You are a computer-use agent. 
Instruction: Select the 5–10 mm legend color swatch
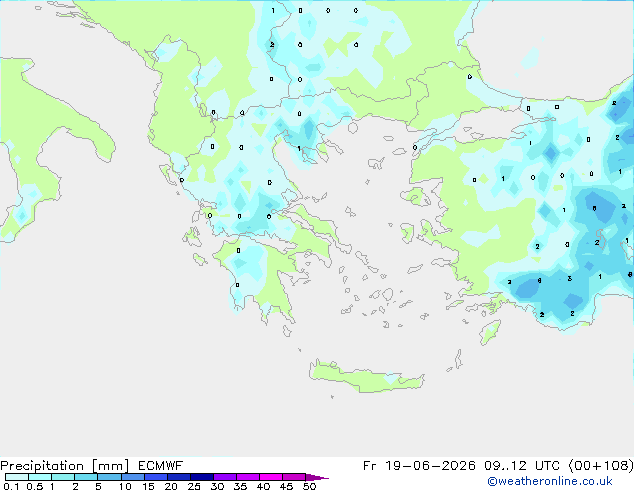[x=109, y=477]
